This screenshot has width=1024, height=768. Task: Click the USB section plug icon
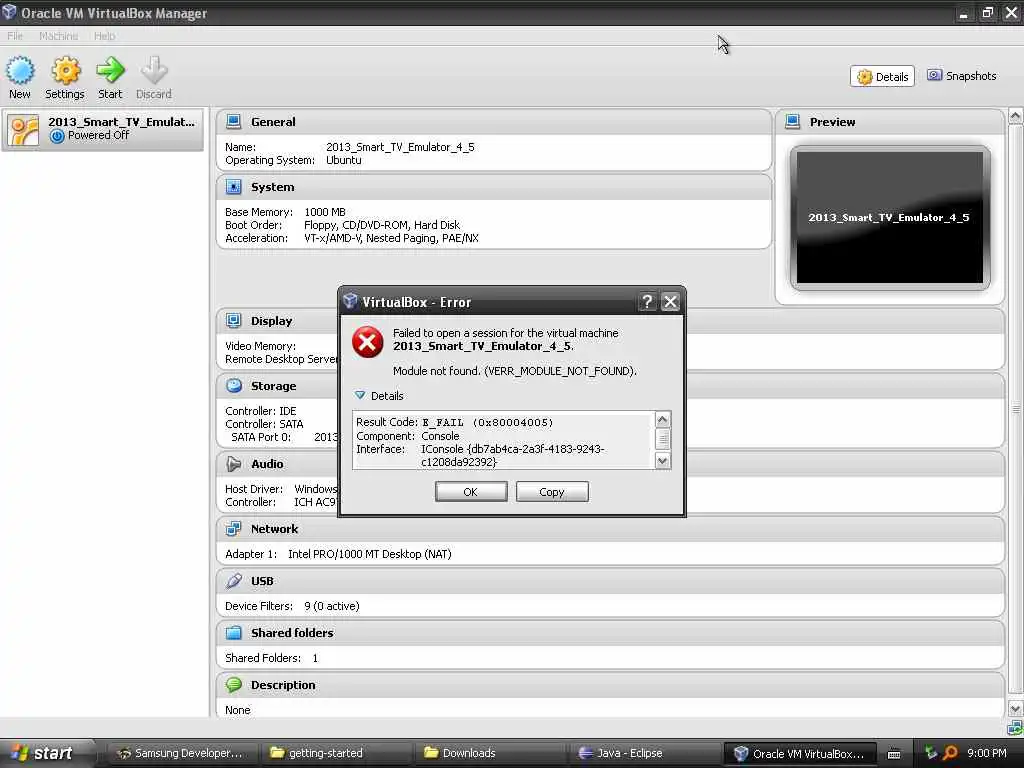click(x=233, y=581)
